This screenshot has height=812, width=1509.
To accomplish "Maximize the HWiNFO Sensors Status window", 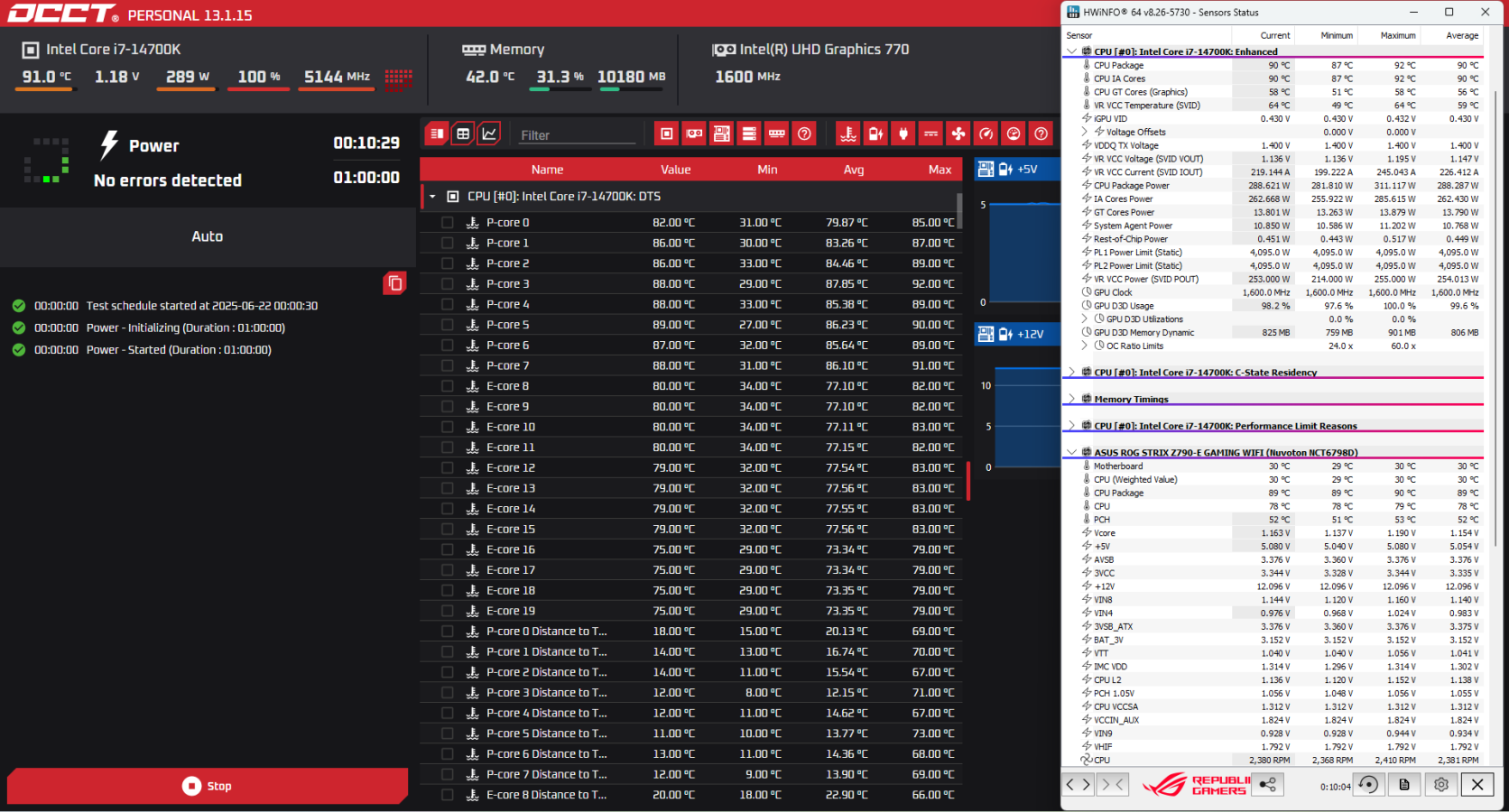I will click(x=1449, y=12).
